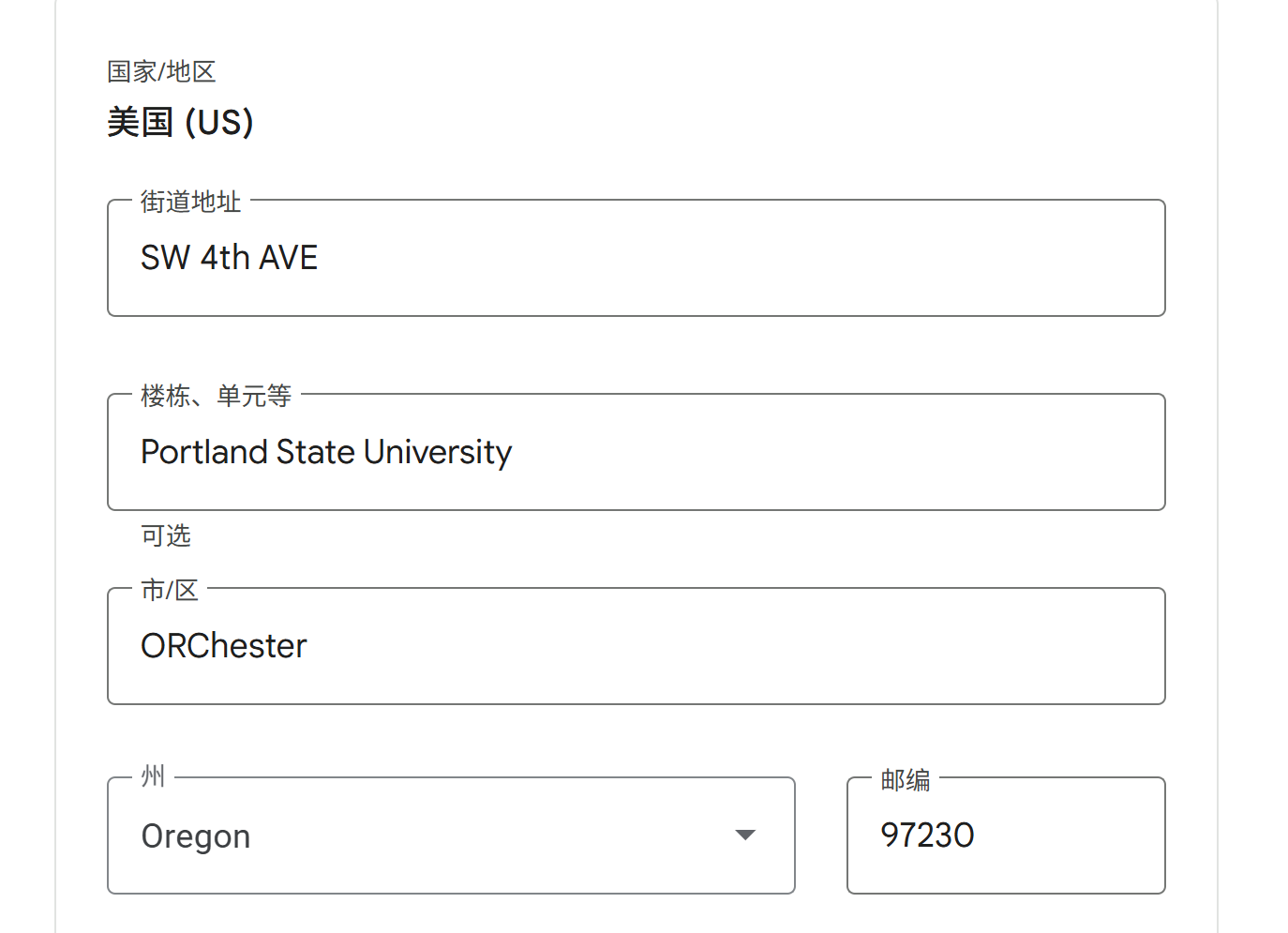Place cursor on 4th in street address
1288x933 pixels.
click(x=225, y=258)
